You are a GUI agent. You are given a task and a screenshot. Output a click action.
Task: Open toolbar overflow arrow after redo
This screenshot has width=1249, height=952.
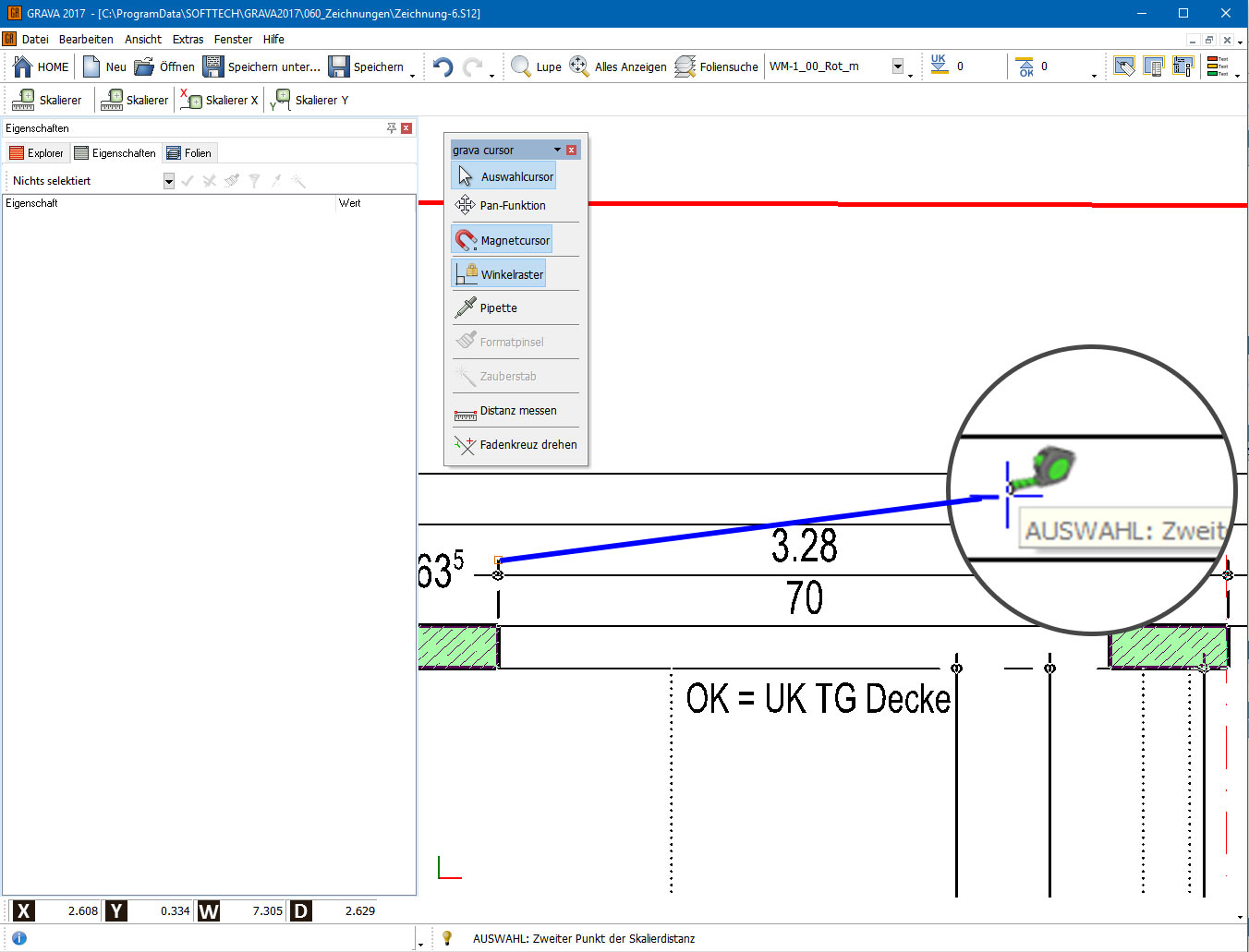pyautogui.click(x=491, y=74)
